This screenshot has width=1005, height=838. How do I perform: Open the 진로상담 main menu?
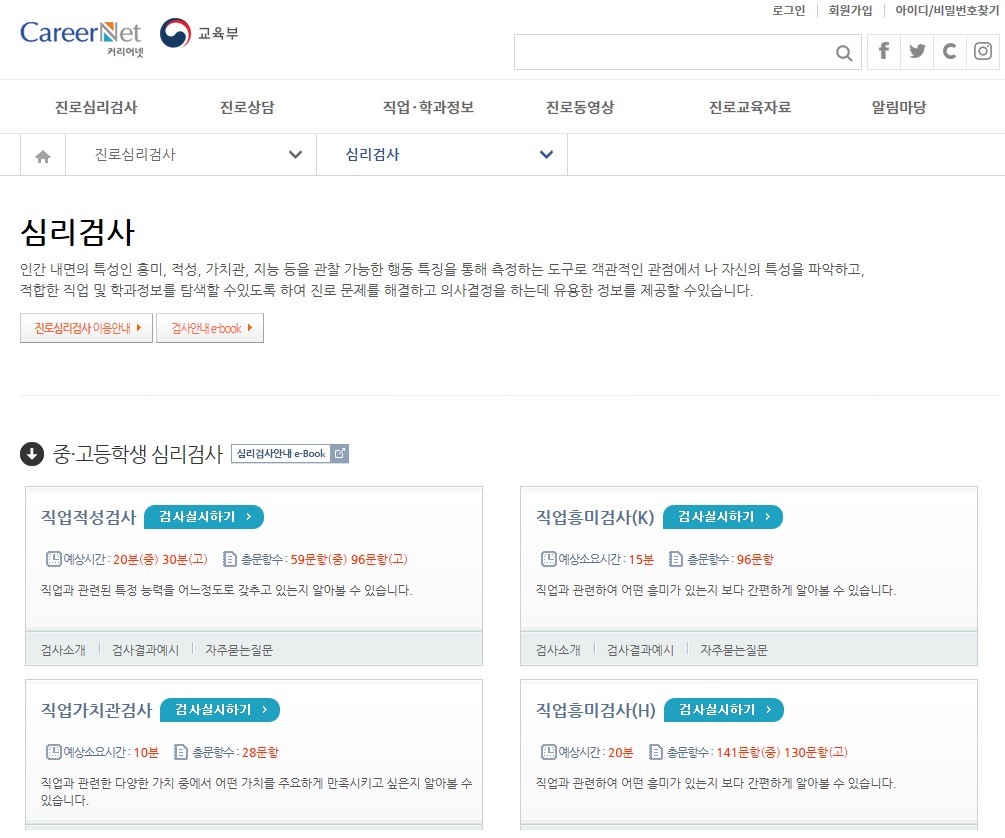247,107
